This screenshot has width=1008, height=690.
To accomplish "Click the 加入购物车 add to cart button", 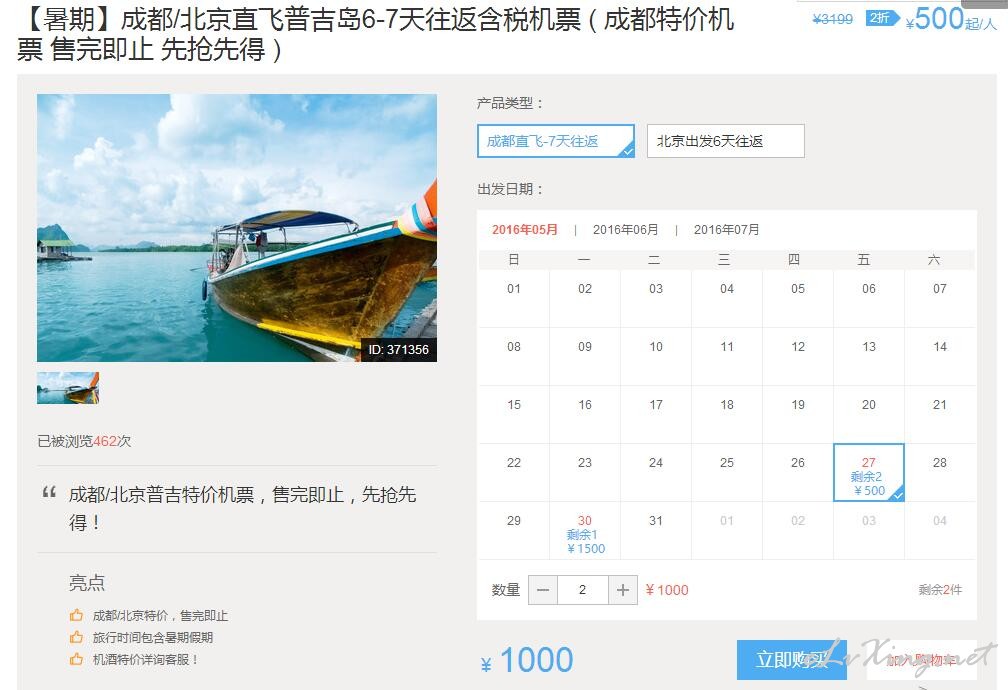I will 922,660.
